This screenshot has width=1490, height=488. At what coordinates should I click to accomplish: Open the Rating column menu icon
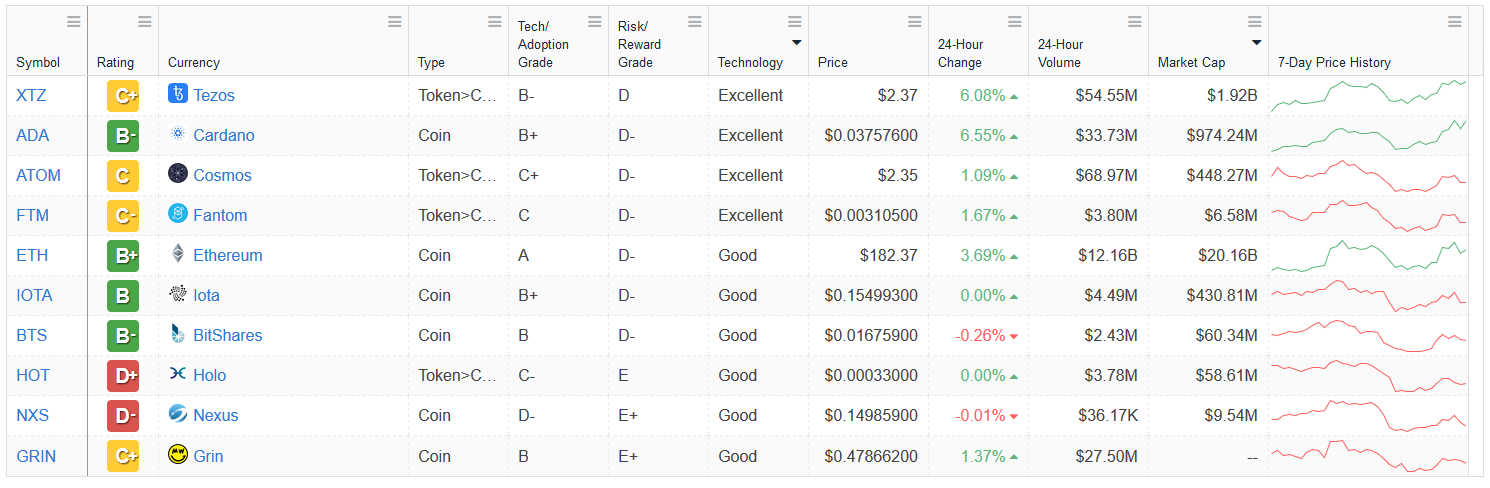point(145,22)
